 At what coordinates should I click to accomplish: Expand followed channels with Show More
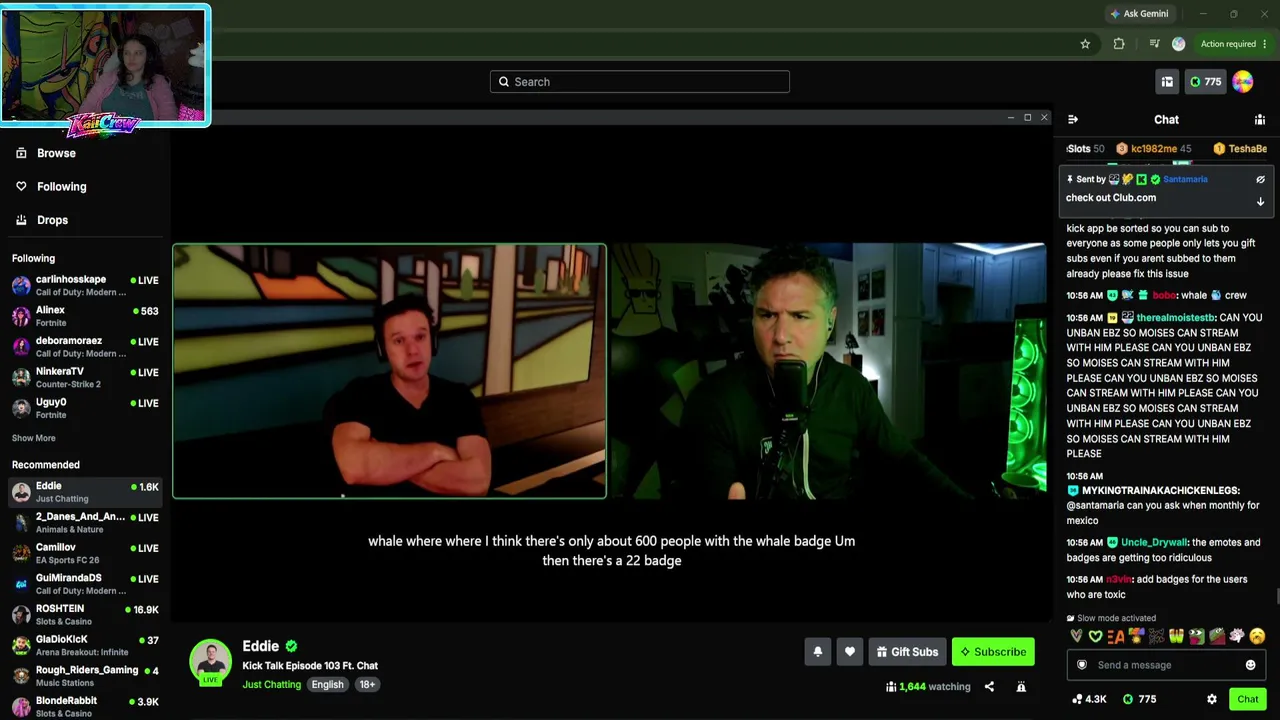[34, 438]
